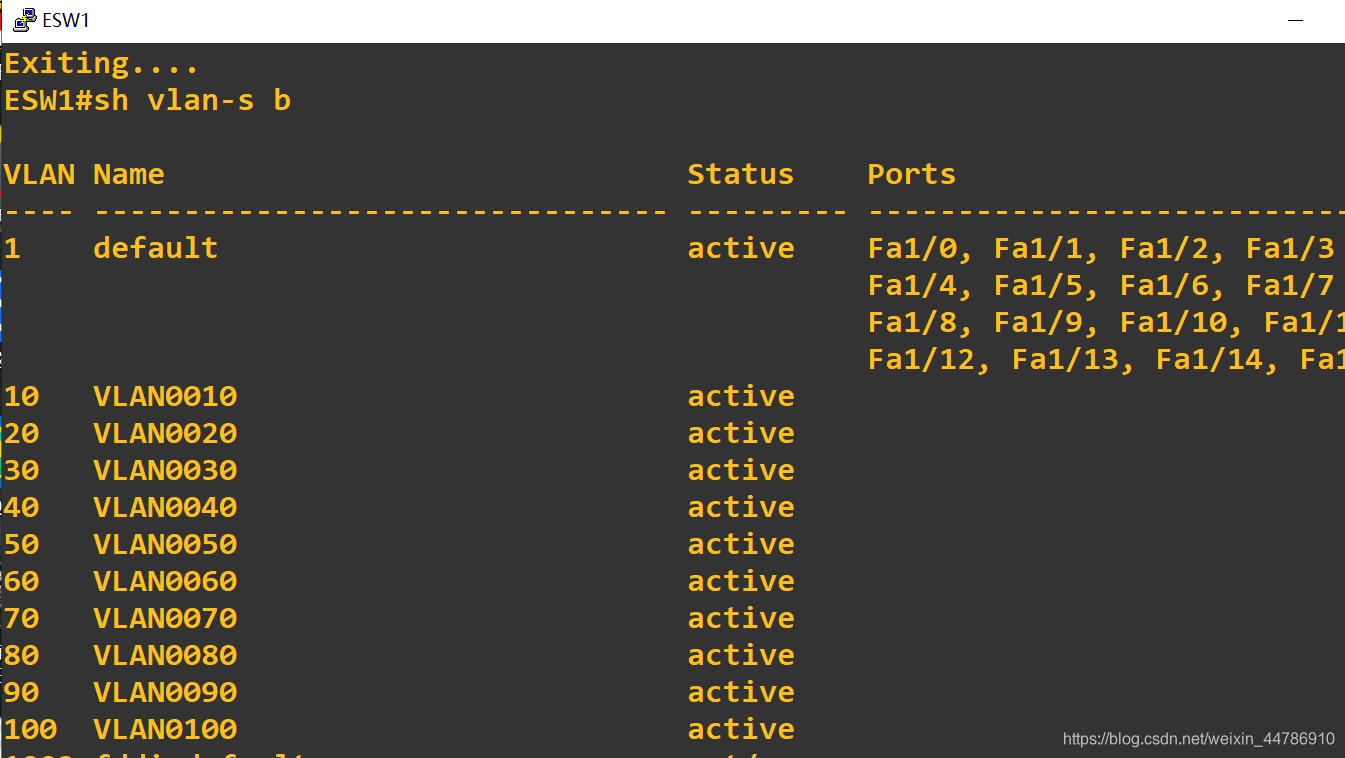Click the Name column header
Screen dimensions: 1345x758
coord(129,174)
